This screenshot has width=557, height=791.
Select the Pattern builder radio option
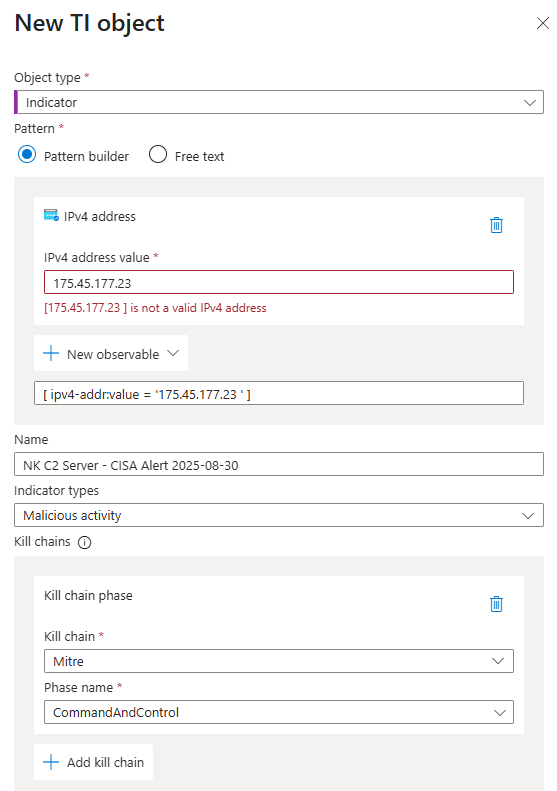27,154
